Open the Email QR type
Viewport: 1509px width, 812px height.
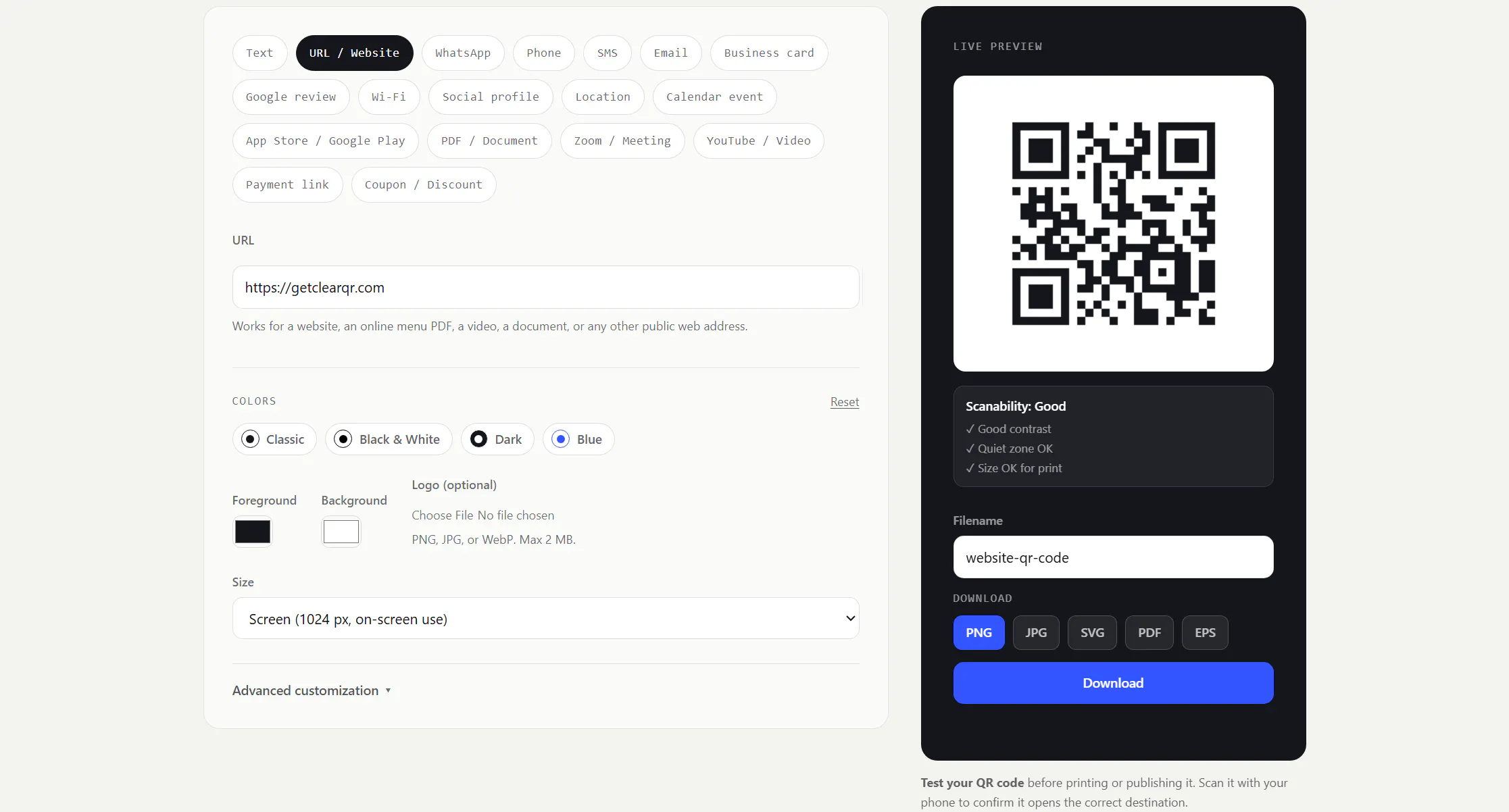coord(670,53)
